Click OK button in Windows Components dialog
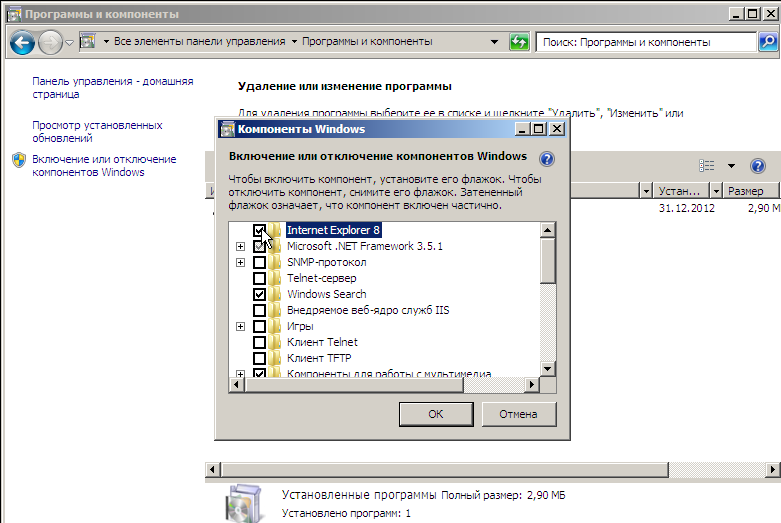Screen dimensions: 781x523 [x=436, y=414]
